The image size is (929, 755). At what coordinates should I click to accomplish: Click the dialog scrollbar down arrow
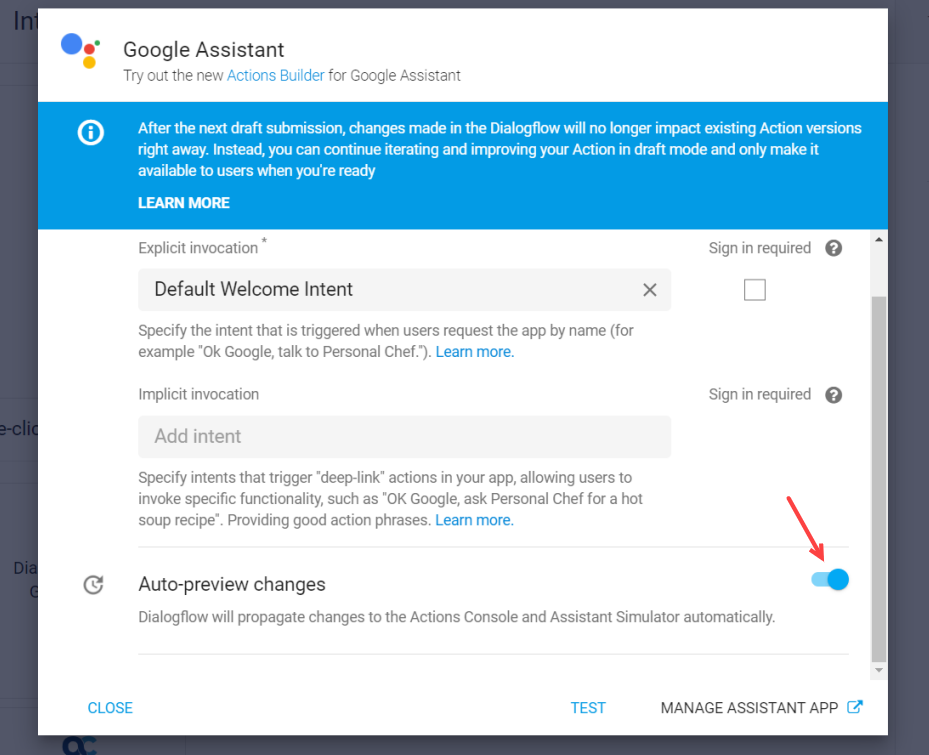click(x=879, y=670)
